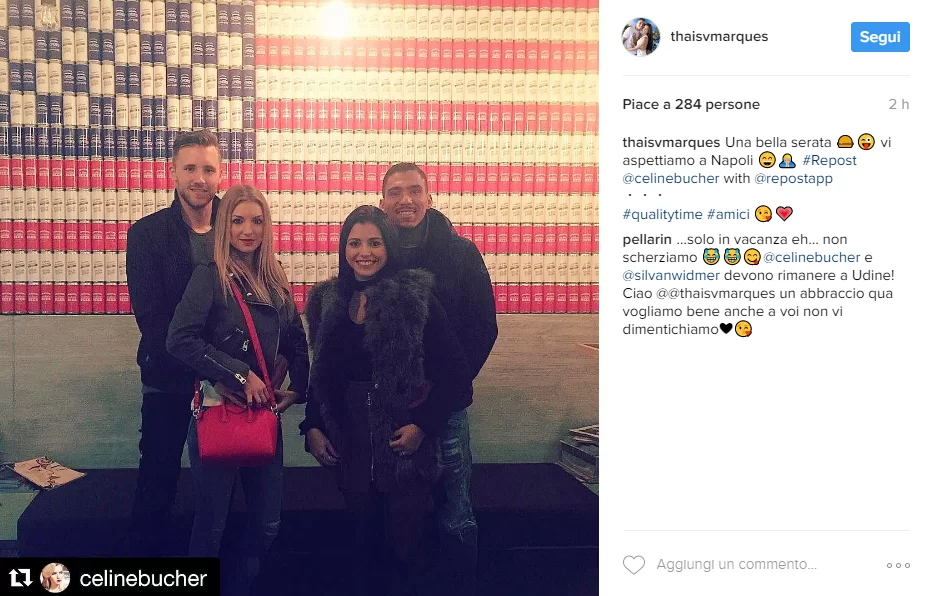Click the repost arrows icon on photo
This screenshot has height=596, width=930.
[x=20, y=578]
